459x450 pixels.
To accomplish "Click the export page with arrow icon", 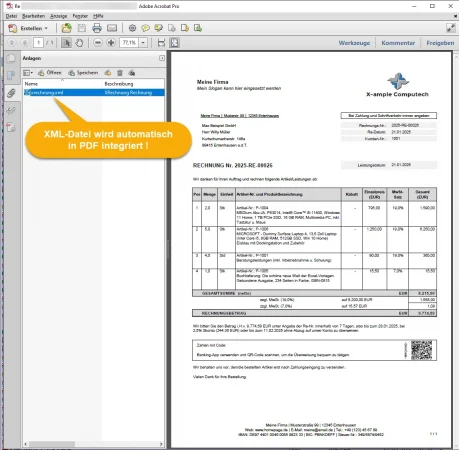I will pyautogui.click(x=185, y=28).
